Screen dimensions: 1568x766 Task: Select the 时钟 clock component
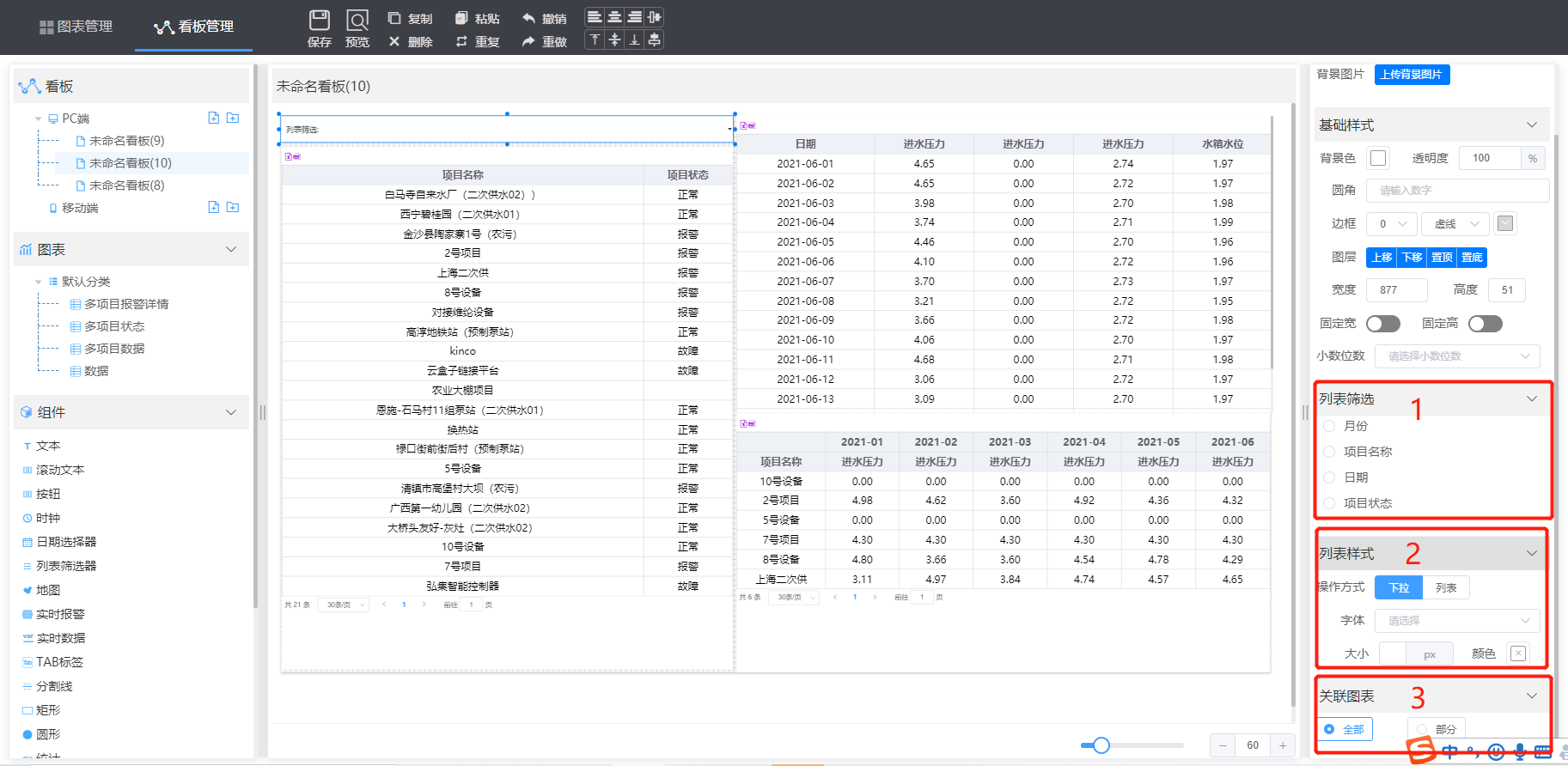coord(41,518)
